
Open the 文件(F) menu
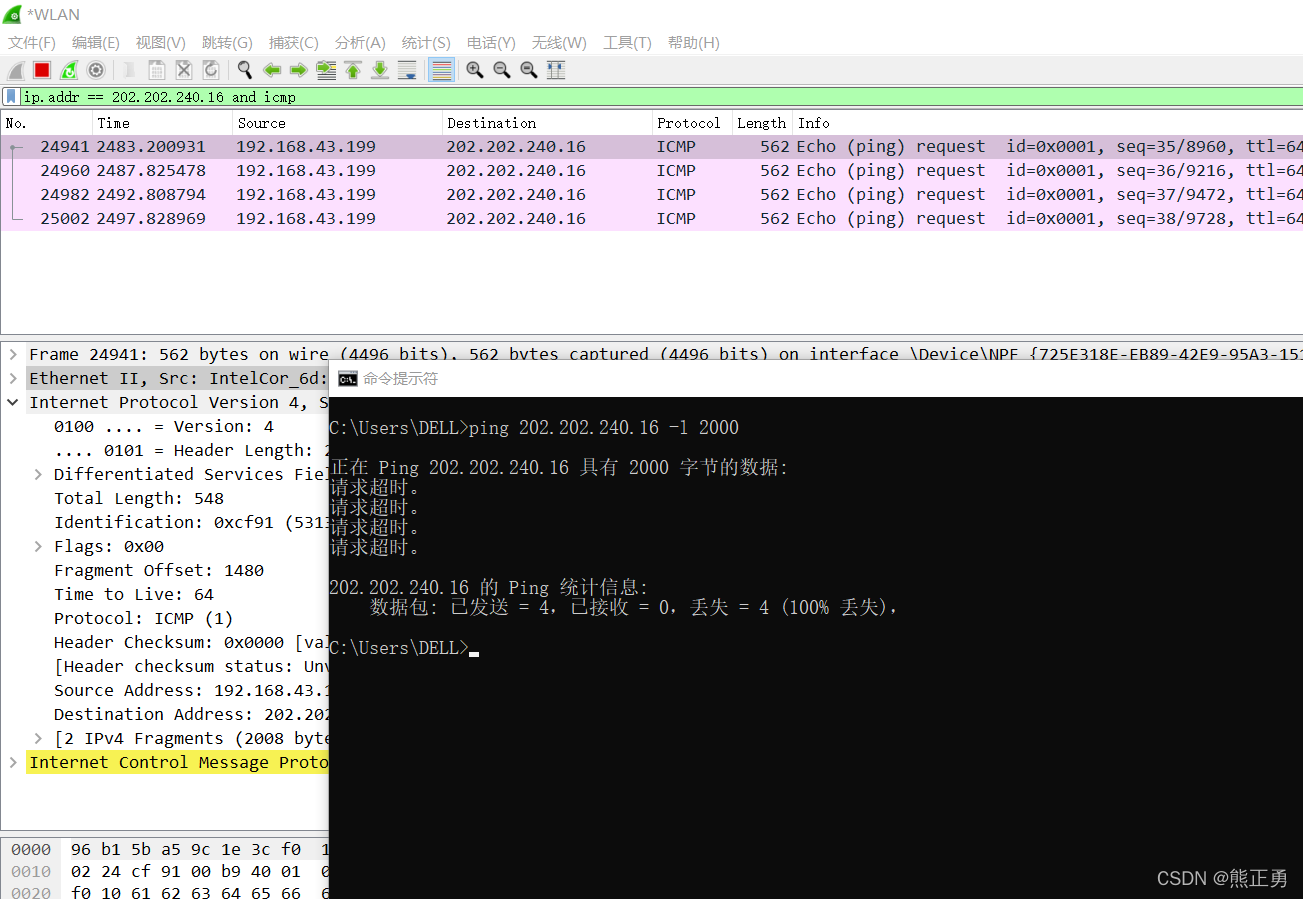[x=32, y=43]
